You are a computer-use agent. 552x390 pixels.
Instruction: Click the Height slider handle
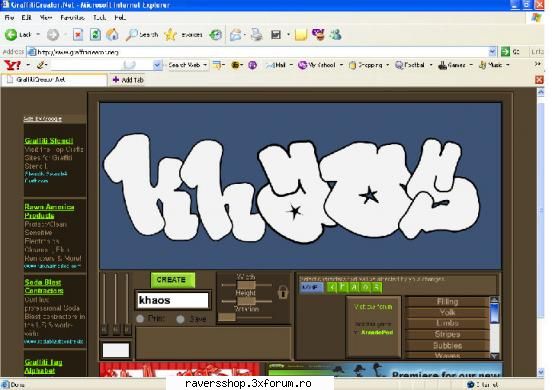pos(246,301)
